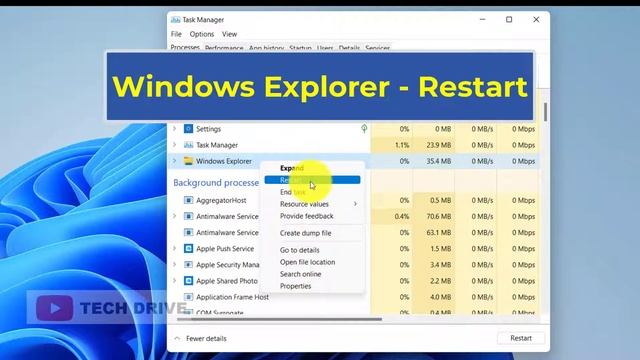
Task: Expand the Apple Push Service row
Action: [174, 248]
